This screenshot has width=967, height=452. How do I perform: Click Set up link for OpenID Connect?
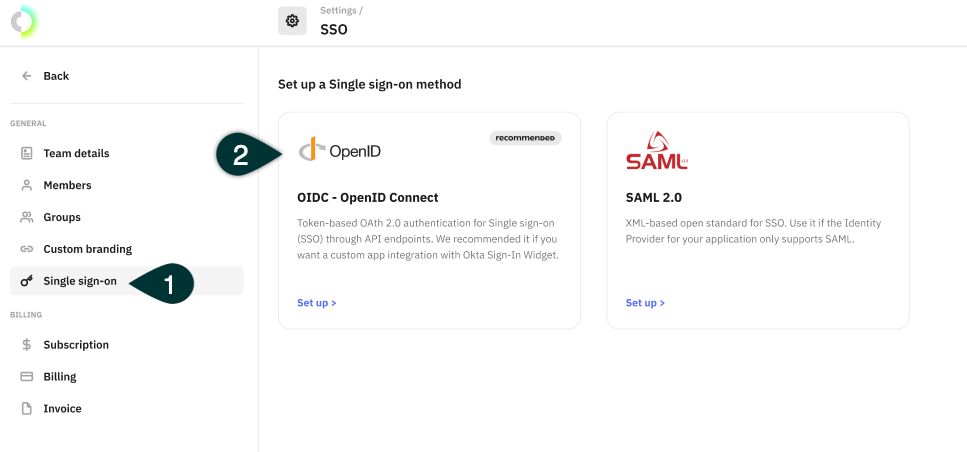[x=316, y=303]
